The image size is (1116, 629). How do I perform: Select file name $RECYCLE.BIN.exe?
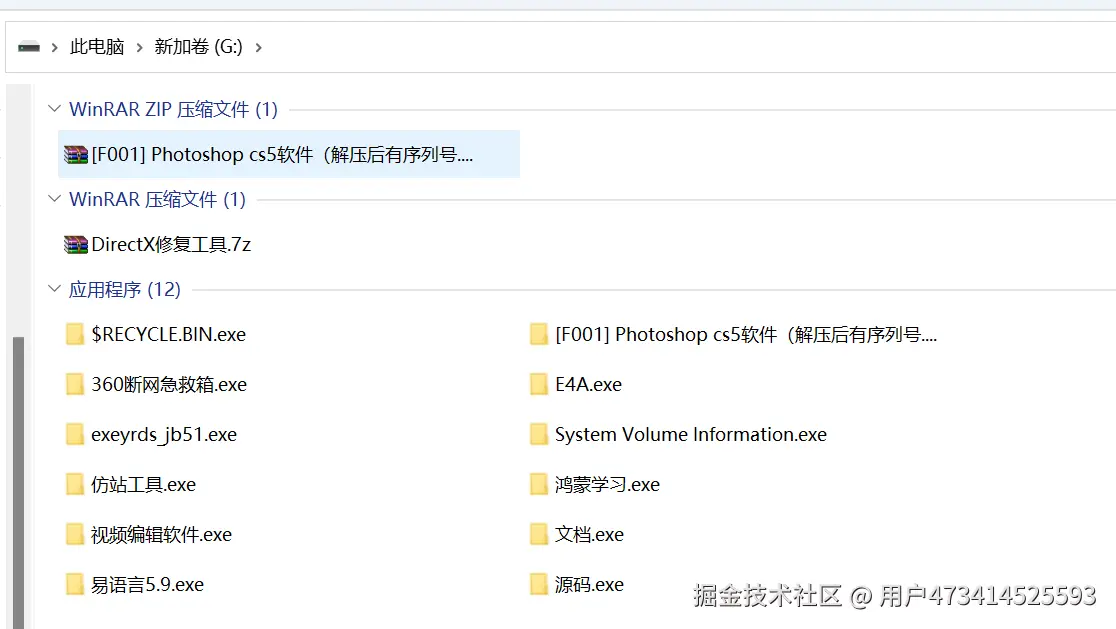pyautogui.click(x=169, y=334)
